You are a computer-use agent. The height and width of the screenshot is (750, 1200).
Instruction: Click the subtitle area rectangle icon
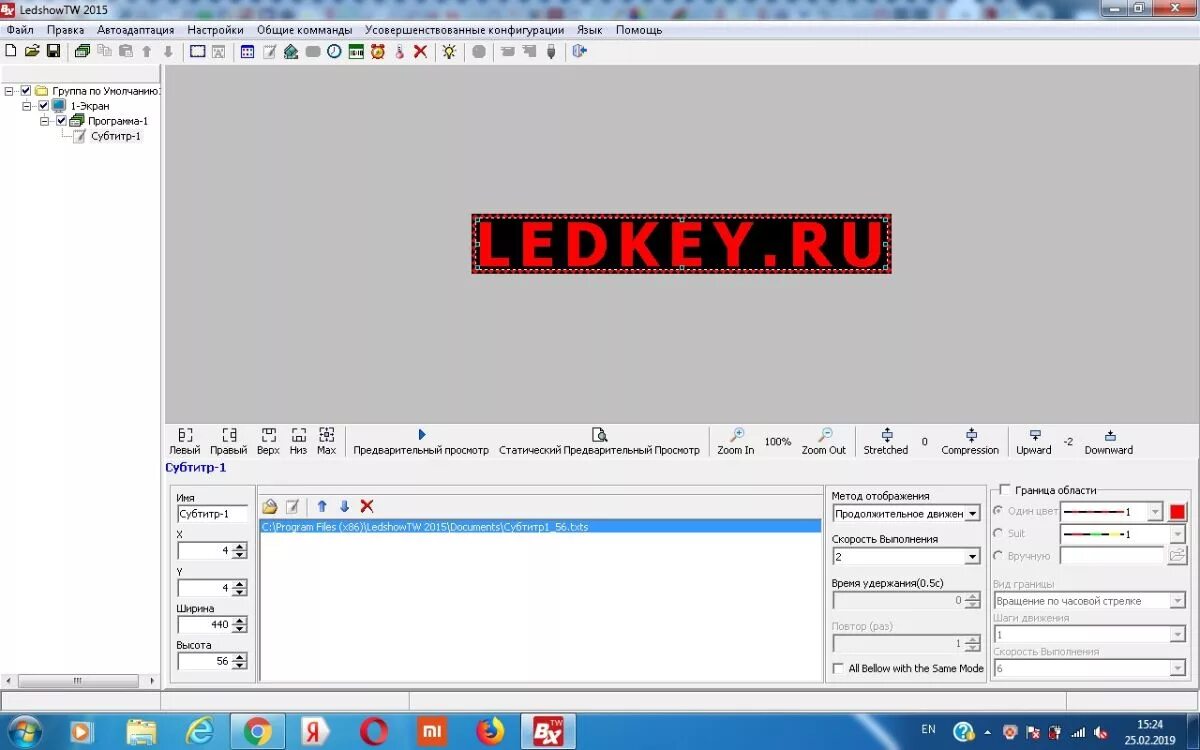tap(198, 51)
